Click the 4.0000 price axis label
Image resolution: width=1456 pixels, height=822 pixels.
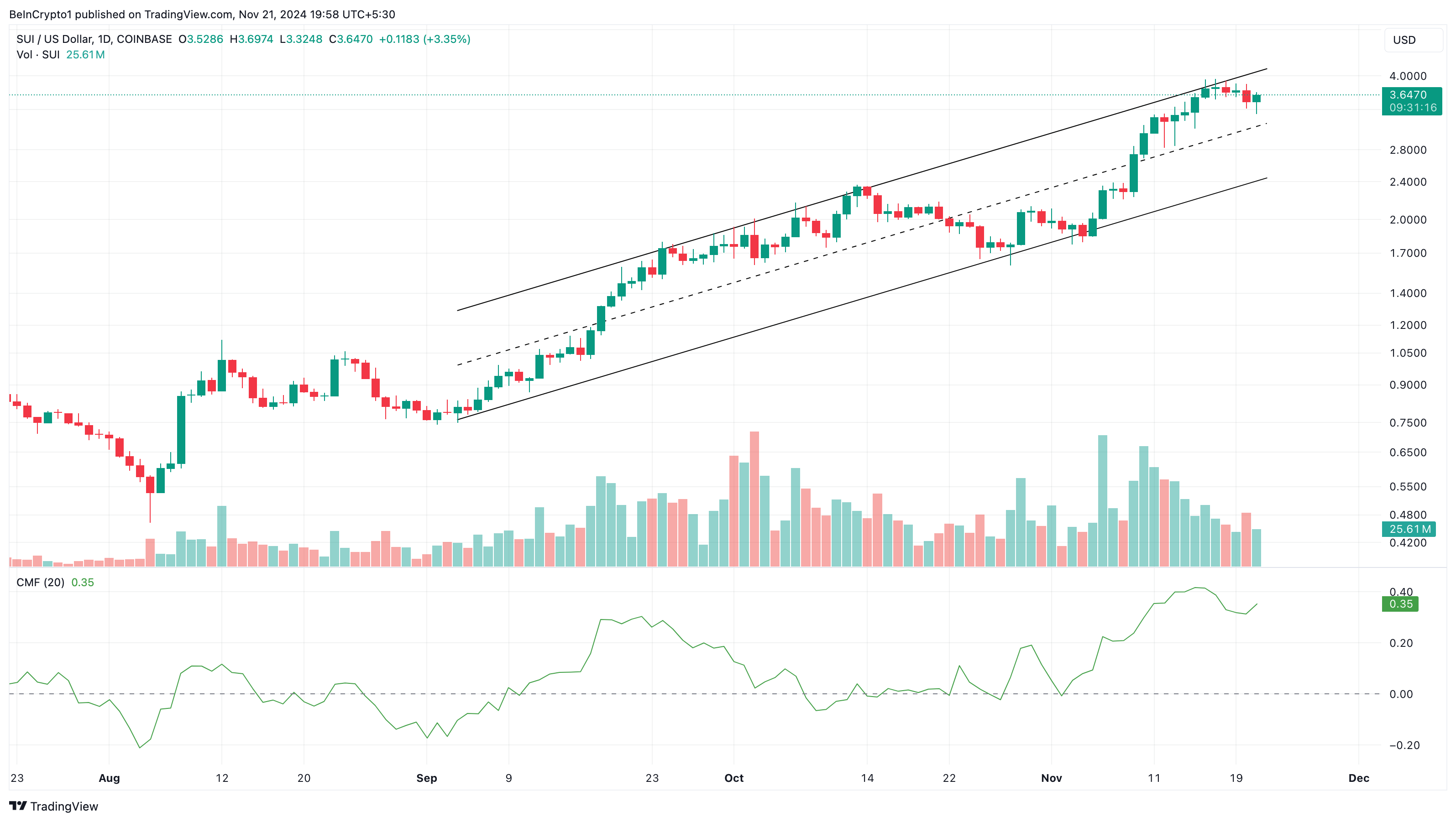tap(1408, 76)
